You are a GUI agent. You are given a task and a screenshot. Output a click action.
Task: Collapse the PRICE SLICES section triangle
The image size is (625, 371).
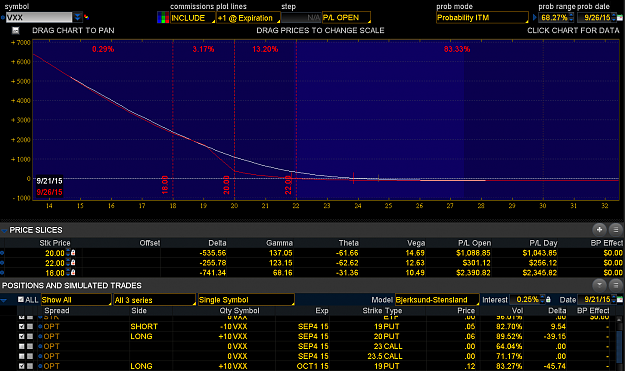[x=4, y=230]
